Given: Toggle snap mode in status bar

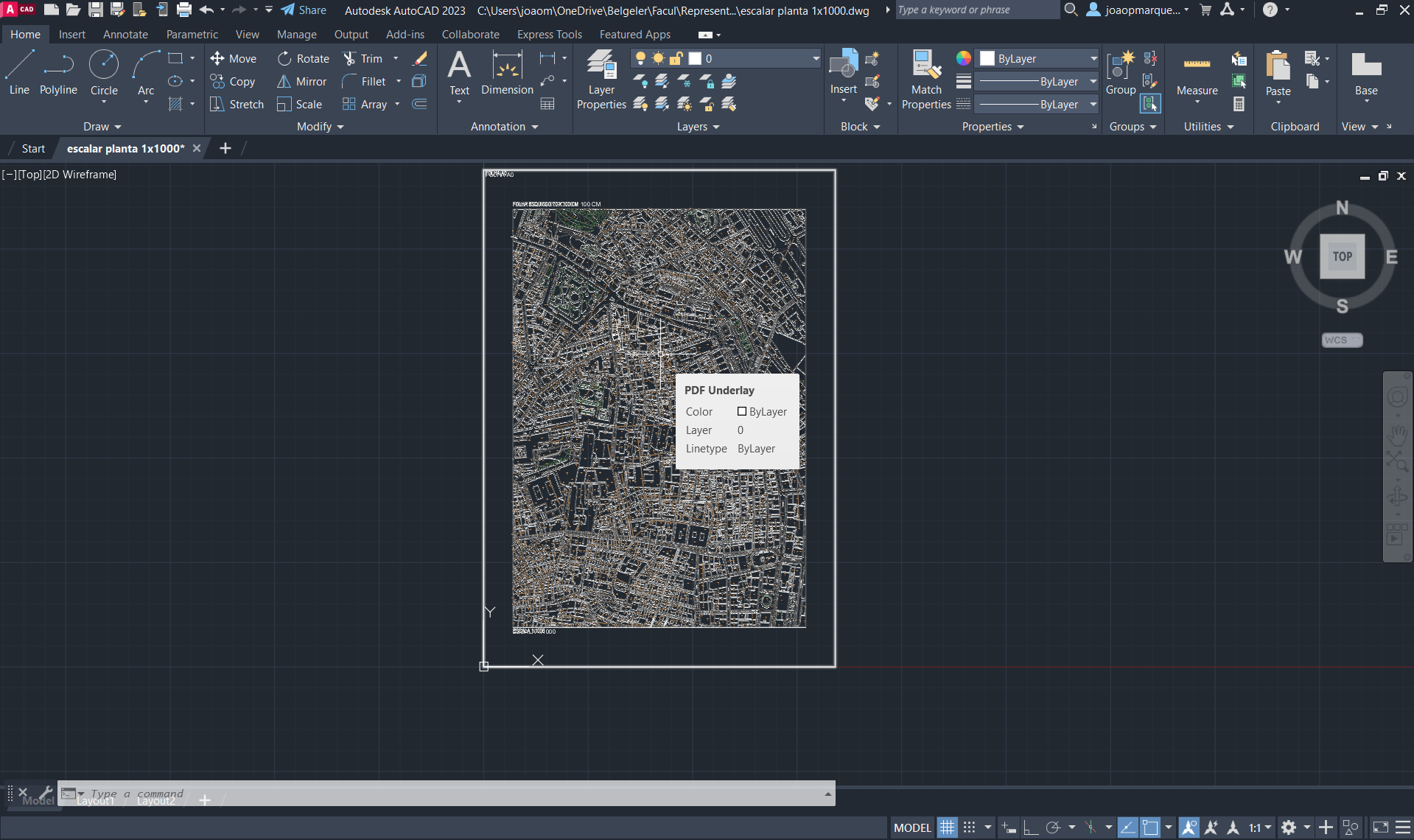Looking at the screenshot, I should [970, 827].
